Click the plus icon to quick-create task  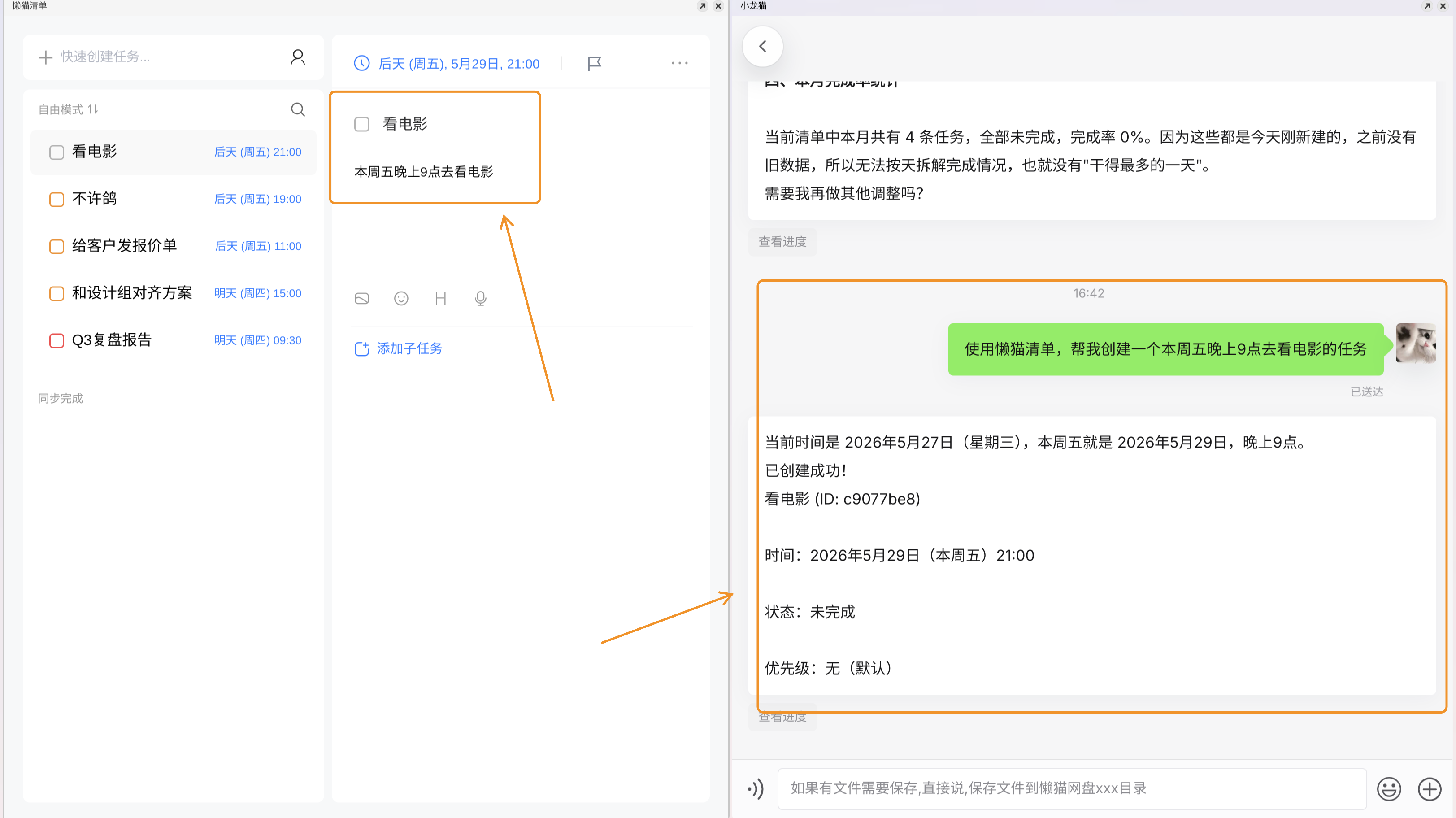[x=45, y=57]
